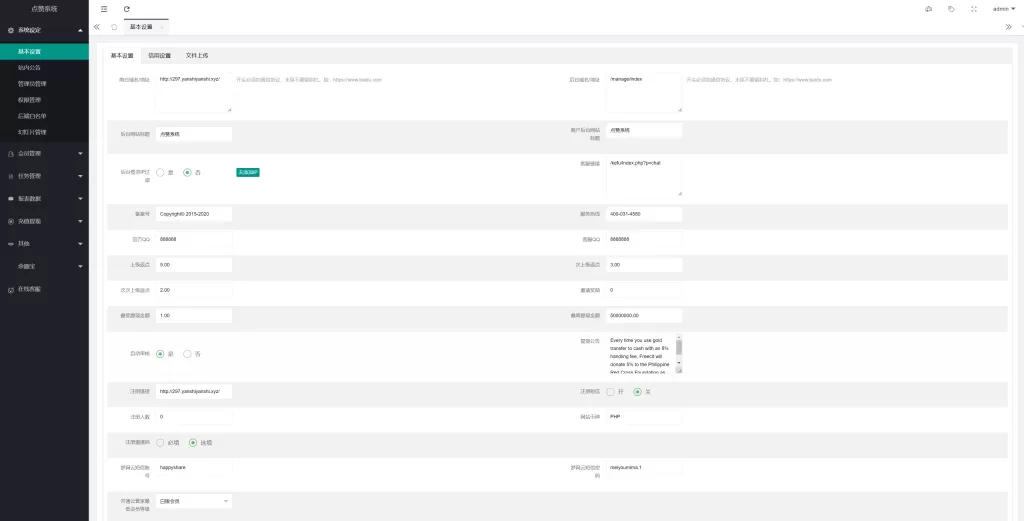Click the cloud icon left of the tag icon
The image size is (1024, 521).
(x=928, y=9)
